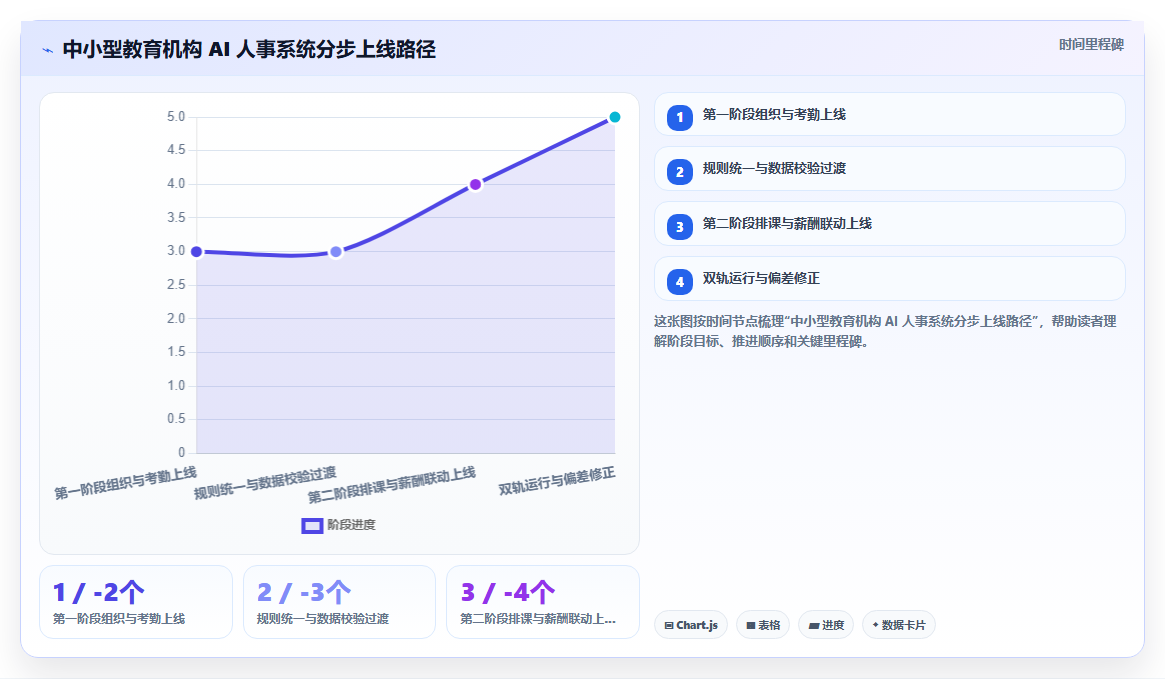Screen dimensions: 1165x679
Task: Open the 规则统一与数据校验过渡 milestone row
Action: (889, 169)
